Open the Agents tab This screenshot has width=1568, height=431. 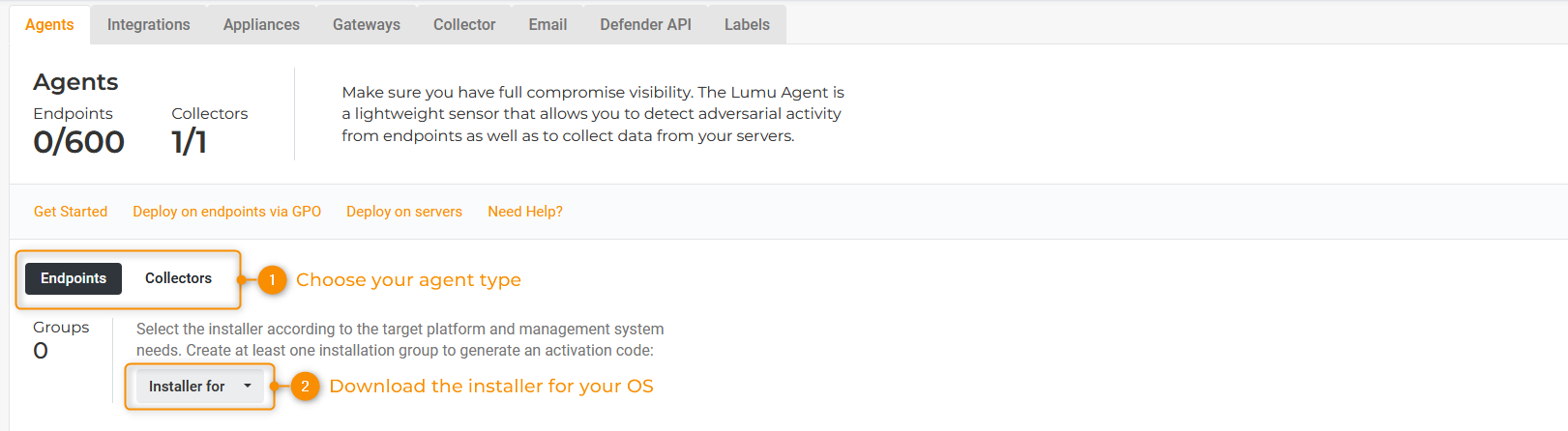coord(49,25)
